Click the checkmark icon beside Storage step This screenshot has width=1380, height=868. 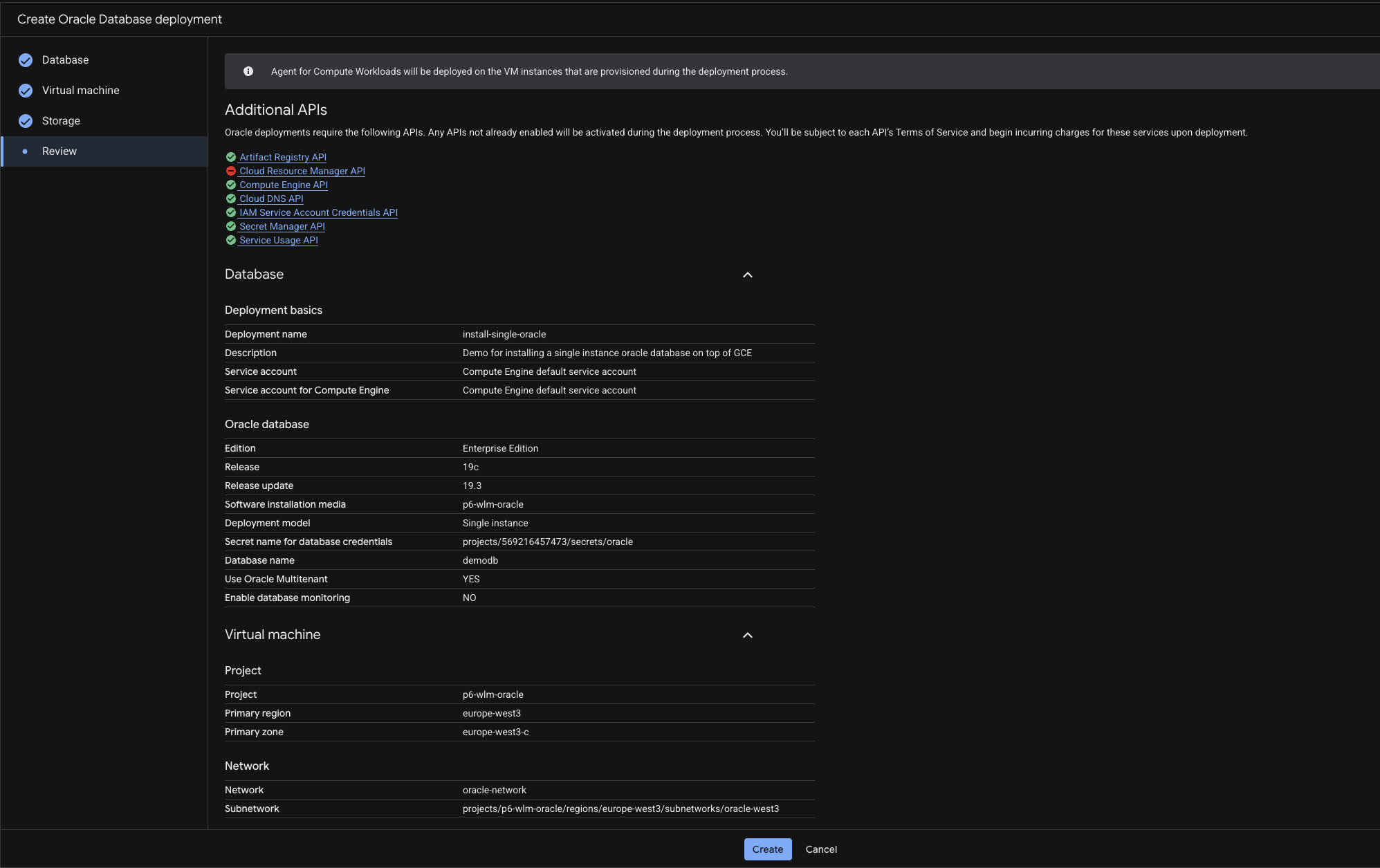(26, 121)
